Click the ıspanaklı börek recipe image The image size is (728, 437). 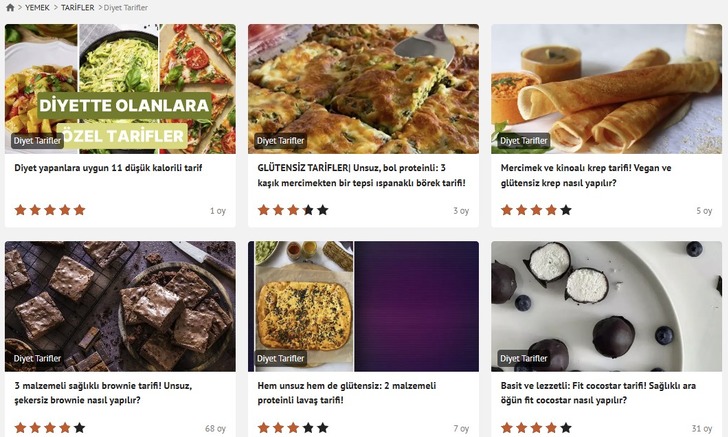click(363, 89)
